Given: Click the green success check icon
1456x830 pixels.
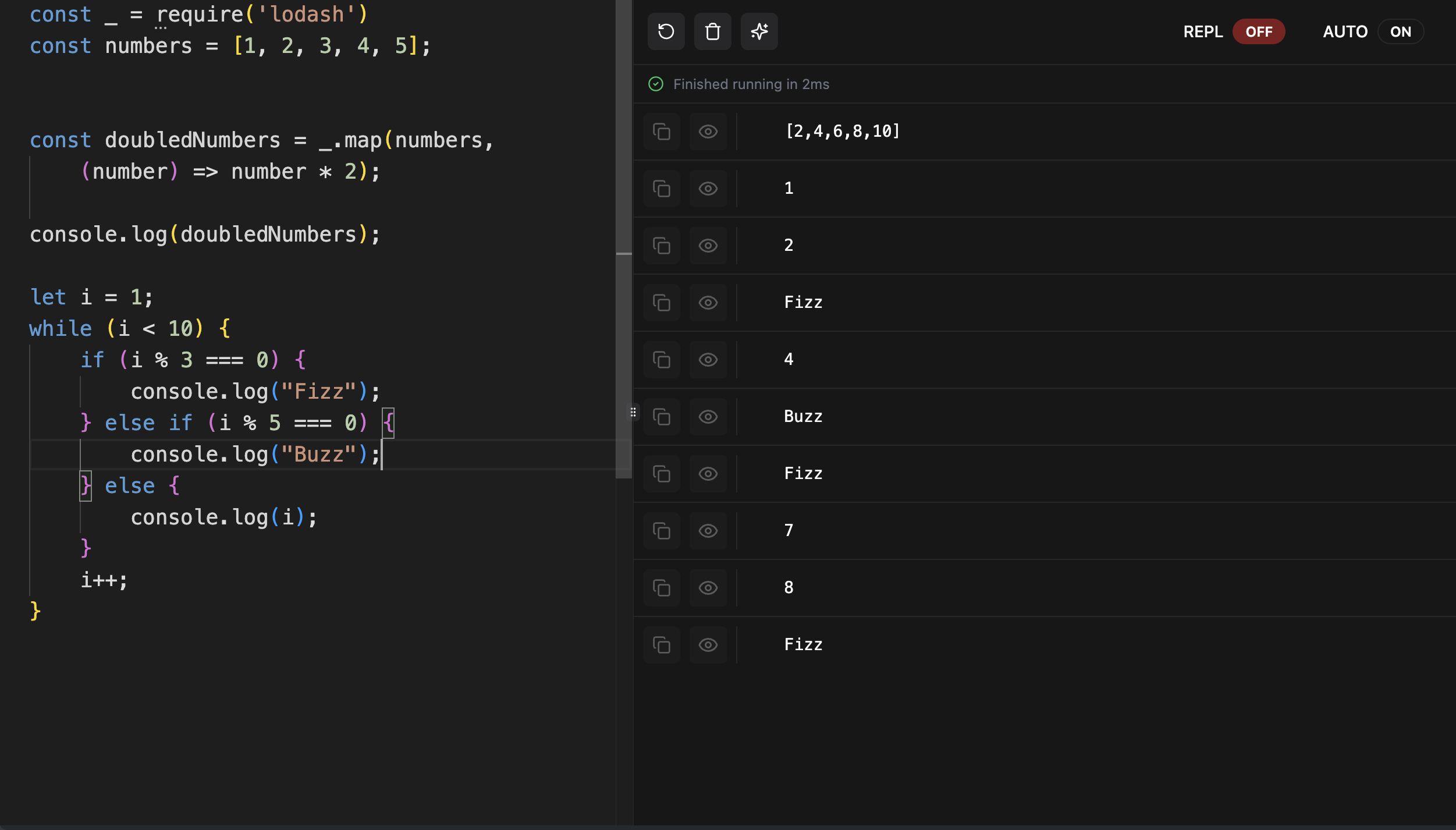Looking at the screenshot, I should (x=656, y=84).
